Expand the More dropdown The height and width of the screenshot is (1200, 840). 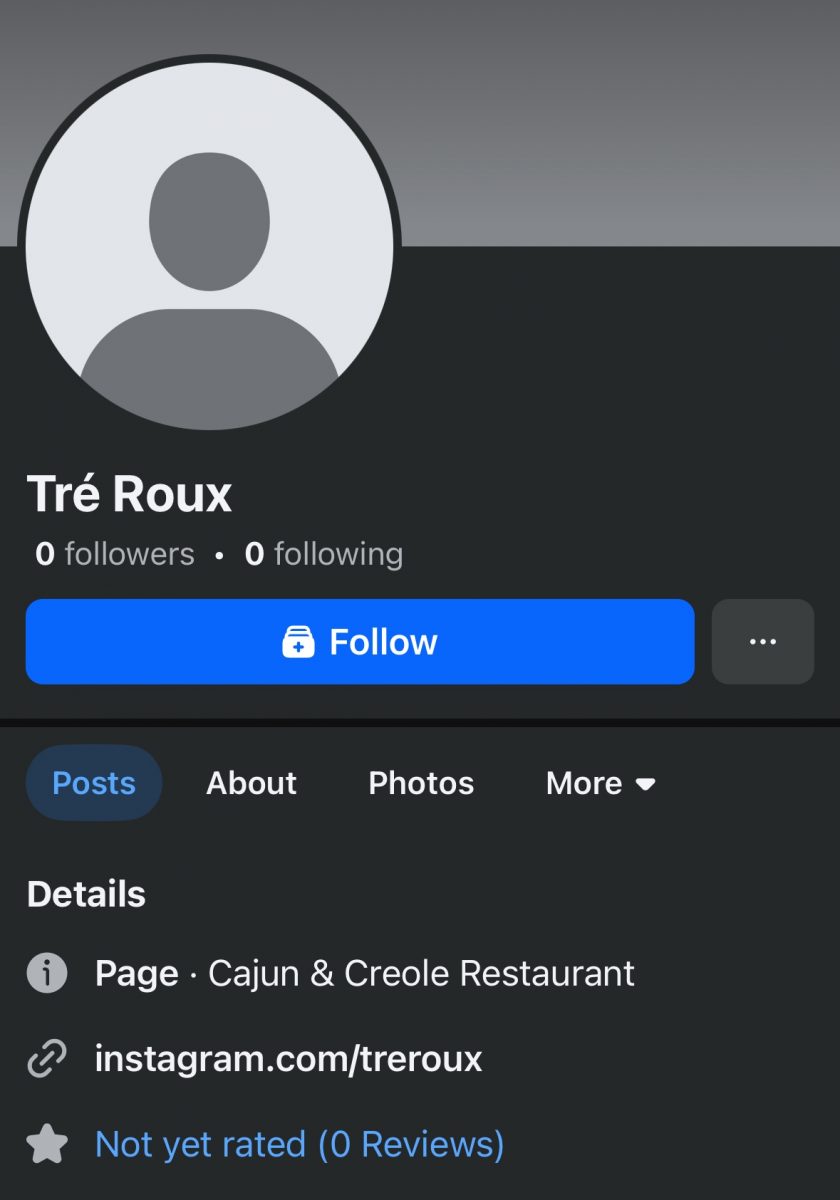tap(600, 783)
